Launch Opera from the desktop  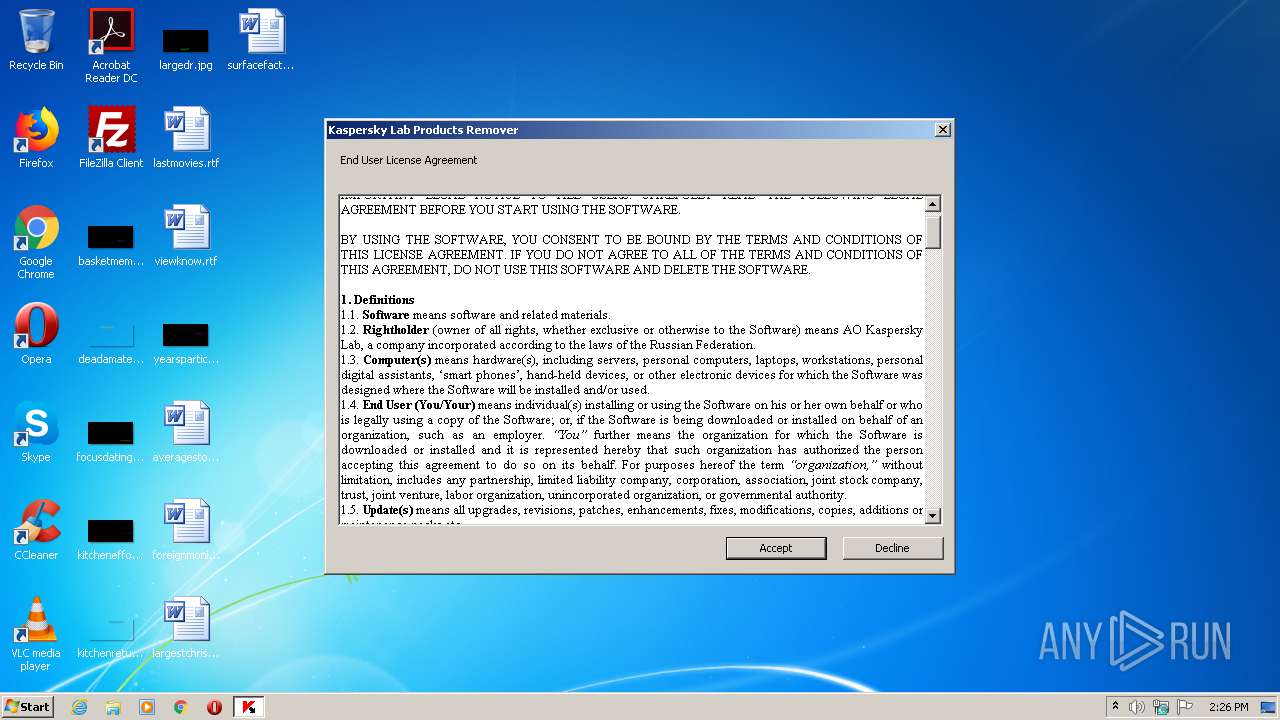(36, 334)
